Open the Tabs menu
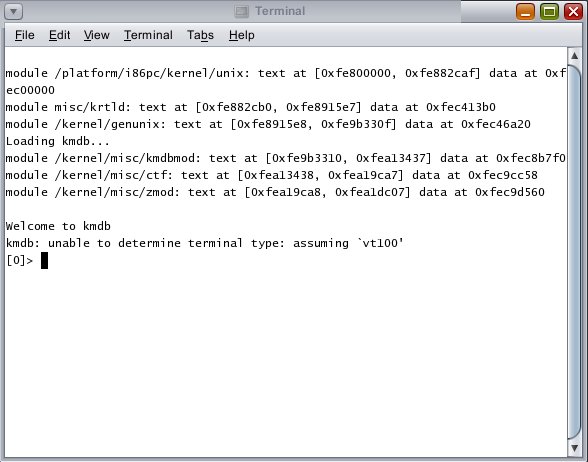Screen dimensions: 588x462 pyautogui.click(x=200, y=35)
